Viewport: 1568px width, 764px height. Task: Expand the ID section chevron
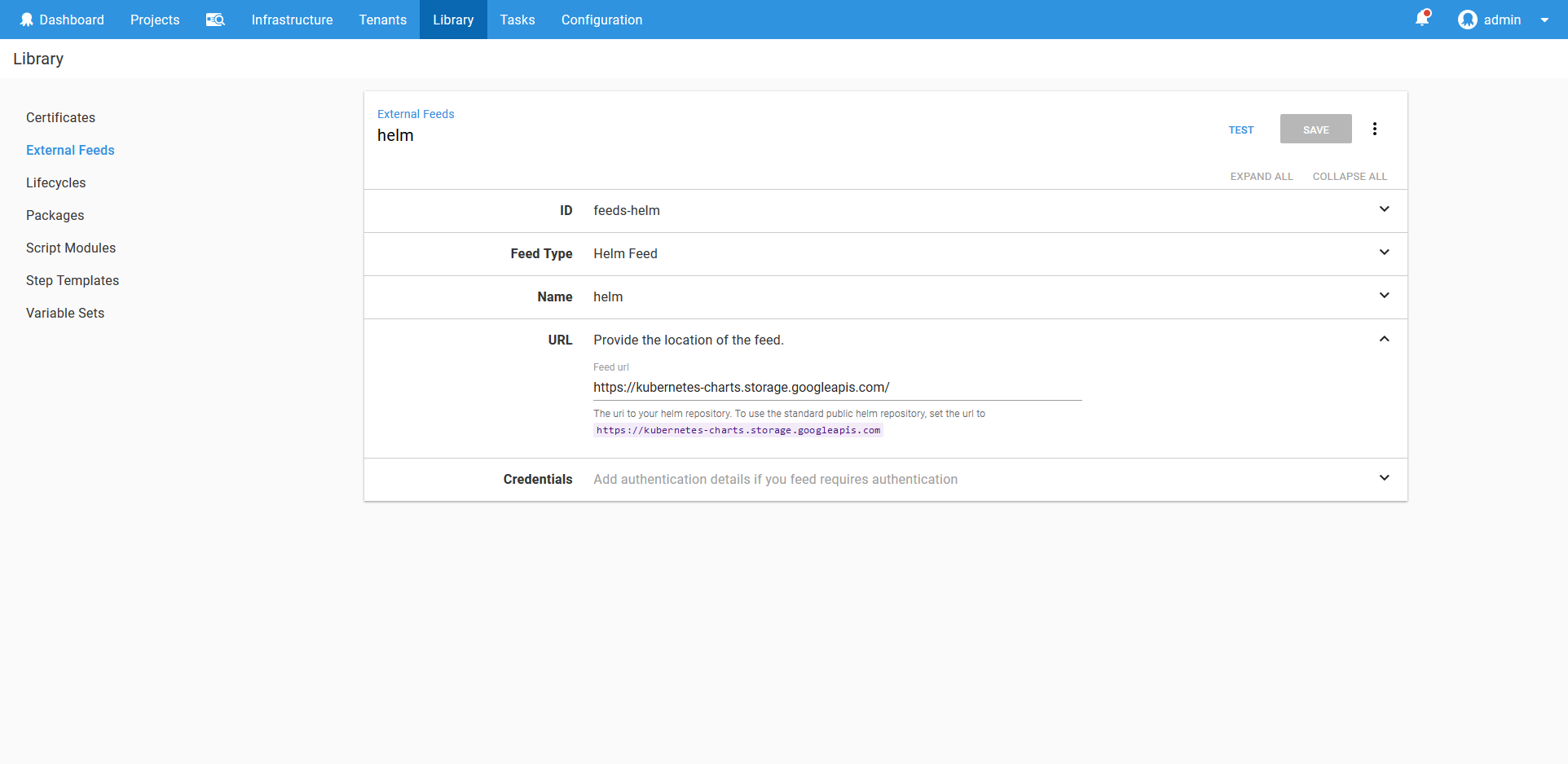point(1384,209)
